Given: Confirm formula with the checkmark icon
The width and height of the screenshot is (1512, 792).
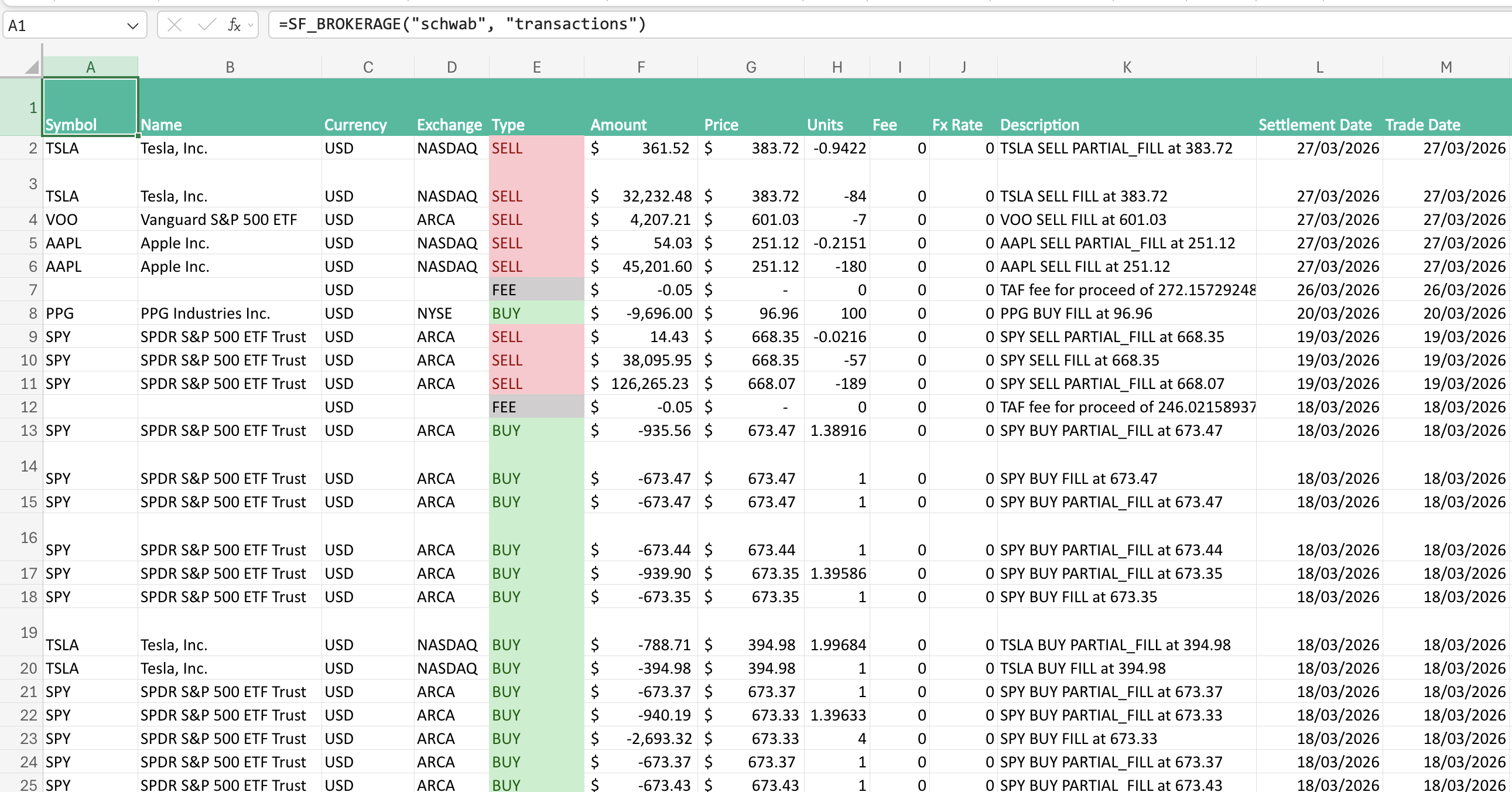Looking at the screenshot, I should [207, 25].
